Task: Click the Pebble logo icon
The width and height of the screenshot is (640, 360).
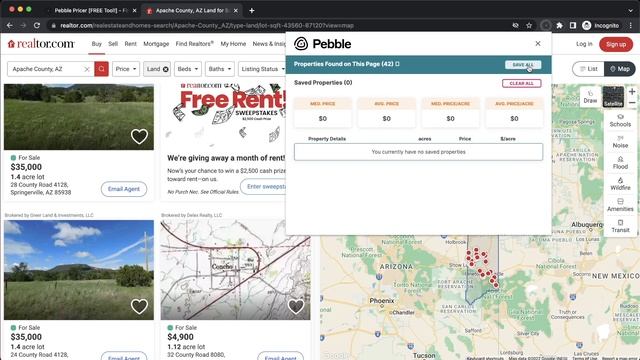Action: click(301, 44)
